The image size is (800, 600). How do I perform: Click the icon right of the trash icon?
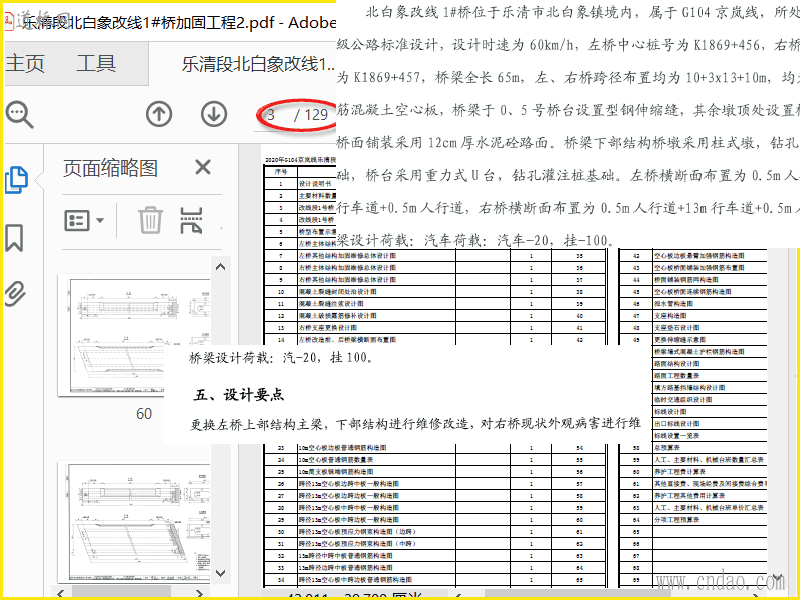(x=191, y=220)
